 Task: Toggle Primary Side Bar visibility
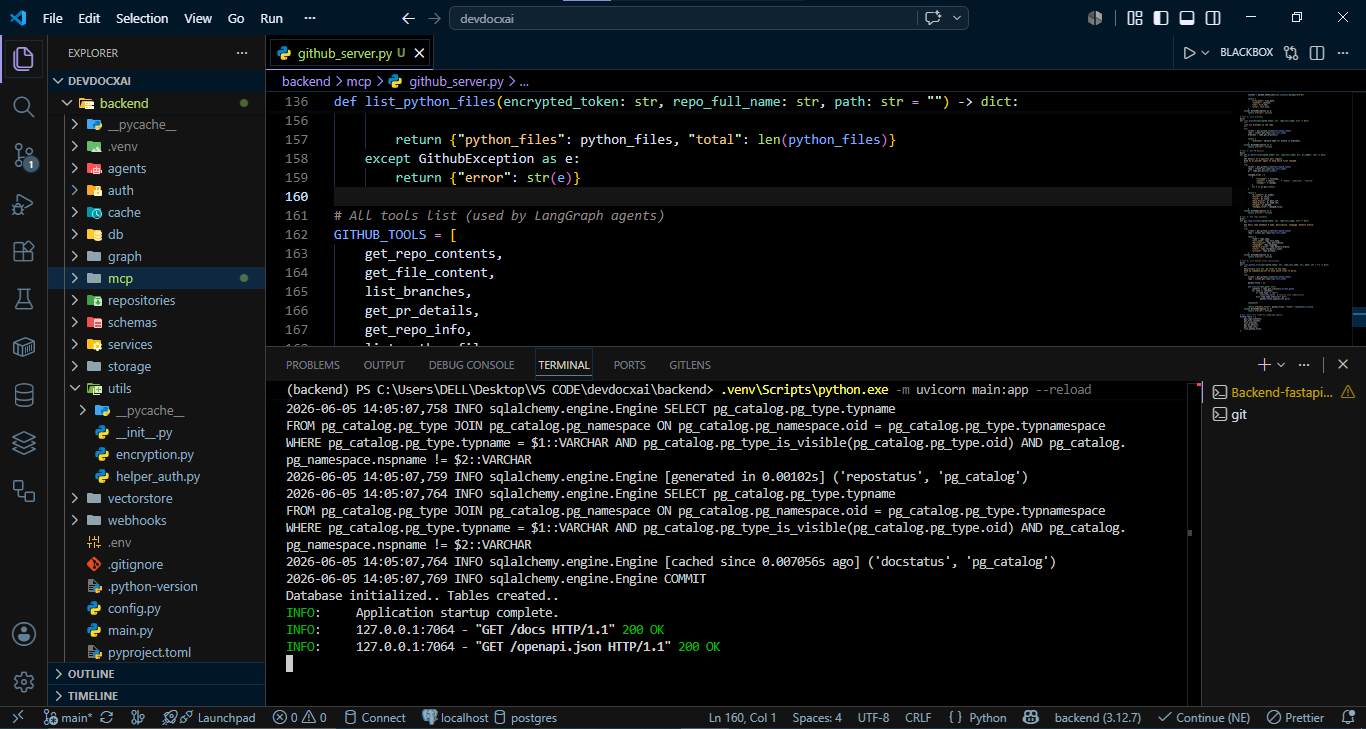pyautogui.click(x=1161, y=18)
